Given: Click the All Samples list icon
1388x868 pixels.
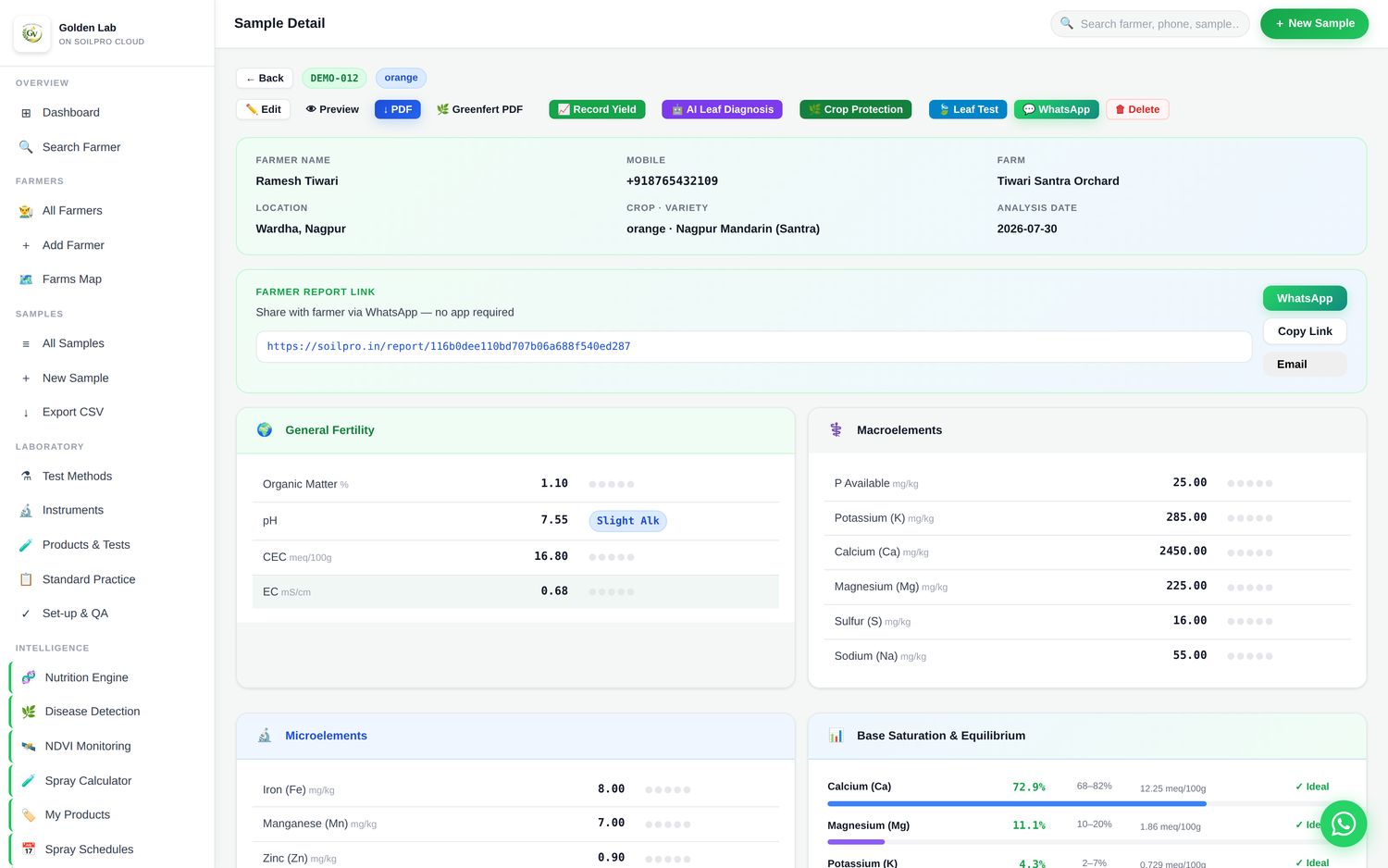Looking at the screenshot, I should pyautogui.click(x=26, y=343).
